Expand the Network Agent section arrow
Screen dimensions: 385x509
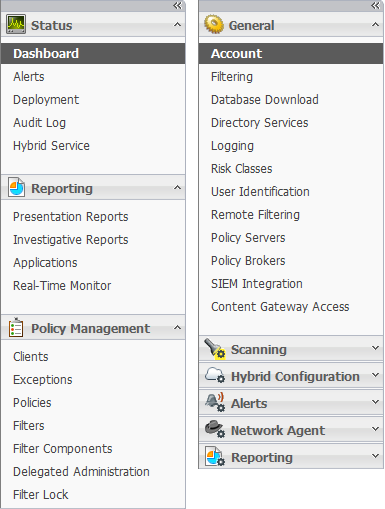click(375, 429)
